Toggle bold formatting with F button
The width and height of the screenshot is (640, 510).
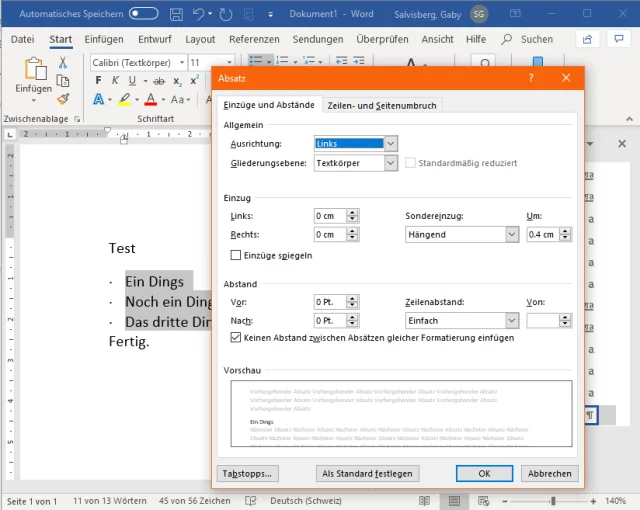pyautogui.click(x=100, y=81)
